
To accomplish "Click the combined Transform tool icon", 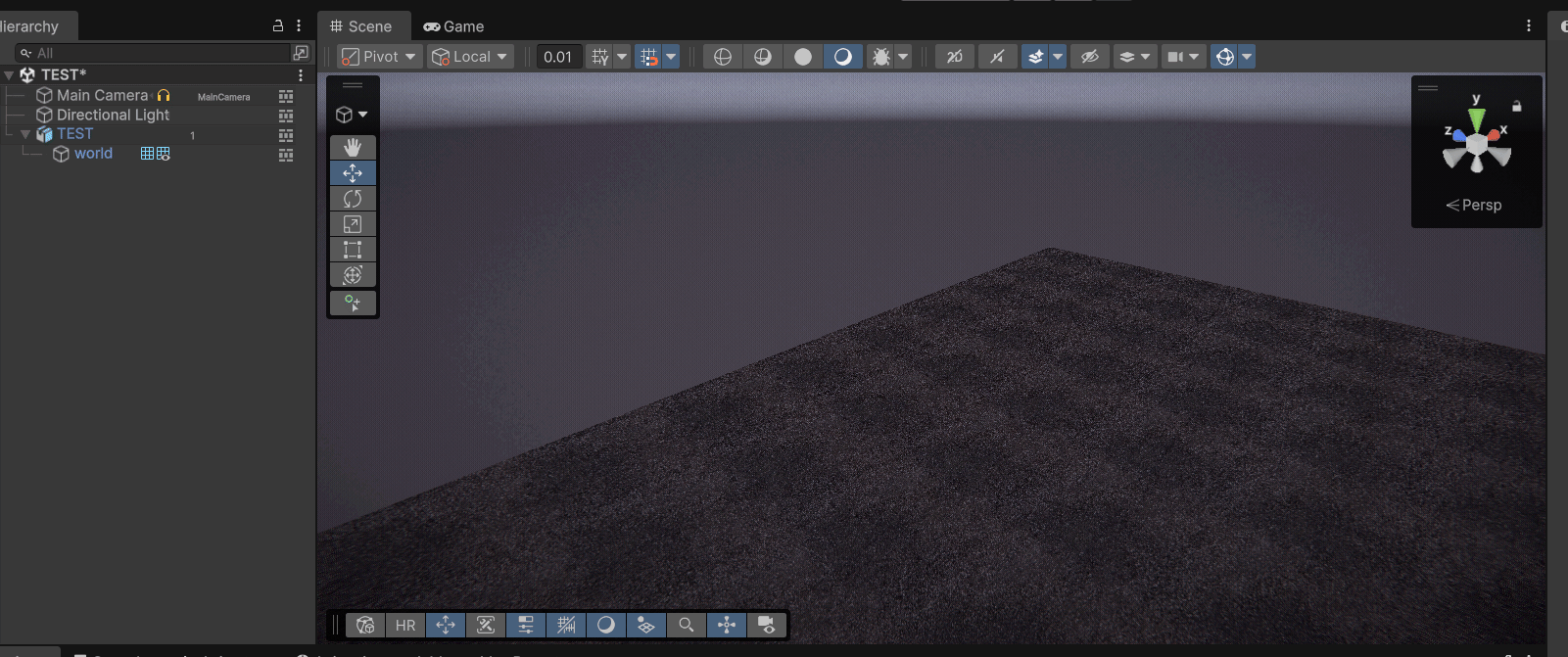I will point(353,275).
